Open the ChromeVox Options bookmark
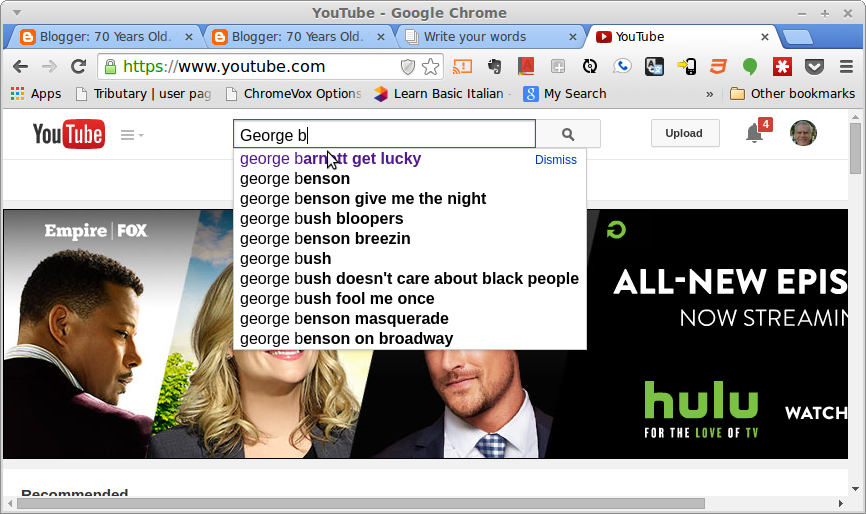The image size is (866, 514). pyautogui.click(x=294, y=94)
